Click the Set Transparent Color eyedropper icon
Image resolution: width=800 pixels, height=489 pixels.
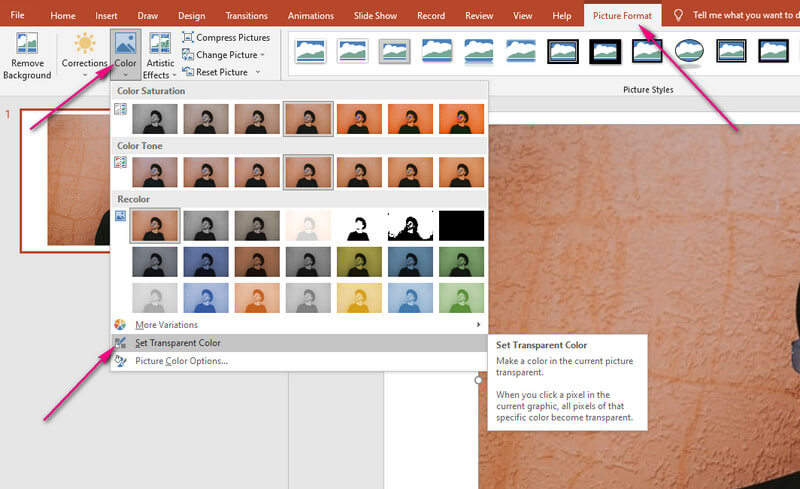click(120, 343)
